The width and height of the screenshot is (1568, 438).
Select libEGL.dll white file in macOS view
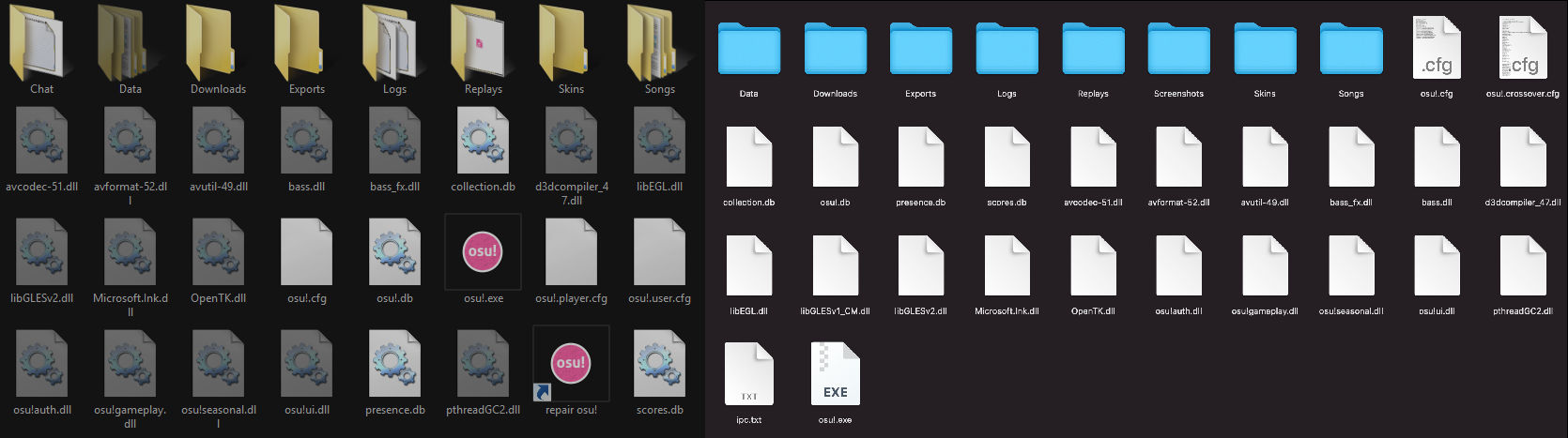tap(749, 265)
